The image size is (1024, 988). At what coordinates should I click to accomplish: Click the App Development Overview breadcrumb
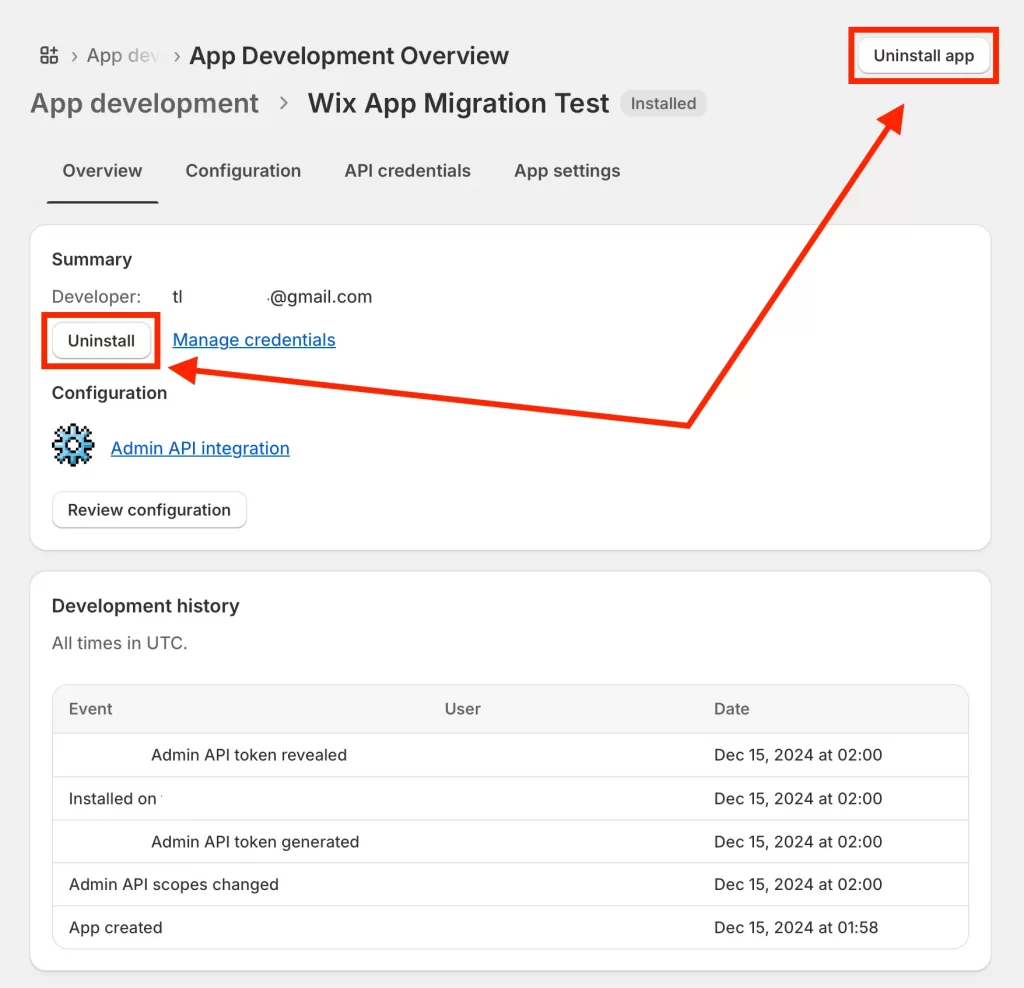click(x=348, y=56)
